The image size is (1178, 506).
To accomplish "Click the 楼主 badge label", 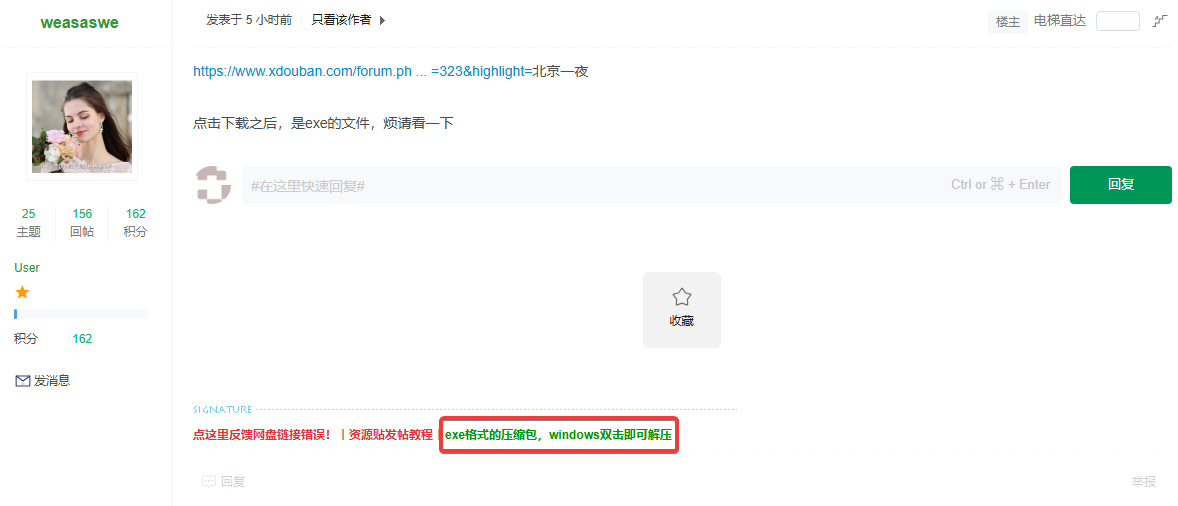I will pos(1007,22).
